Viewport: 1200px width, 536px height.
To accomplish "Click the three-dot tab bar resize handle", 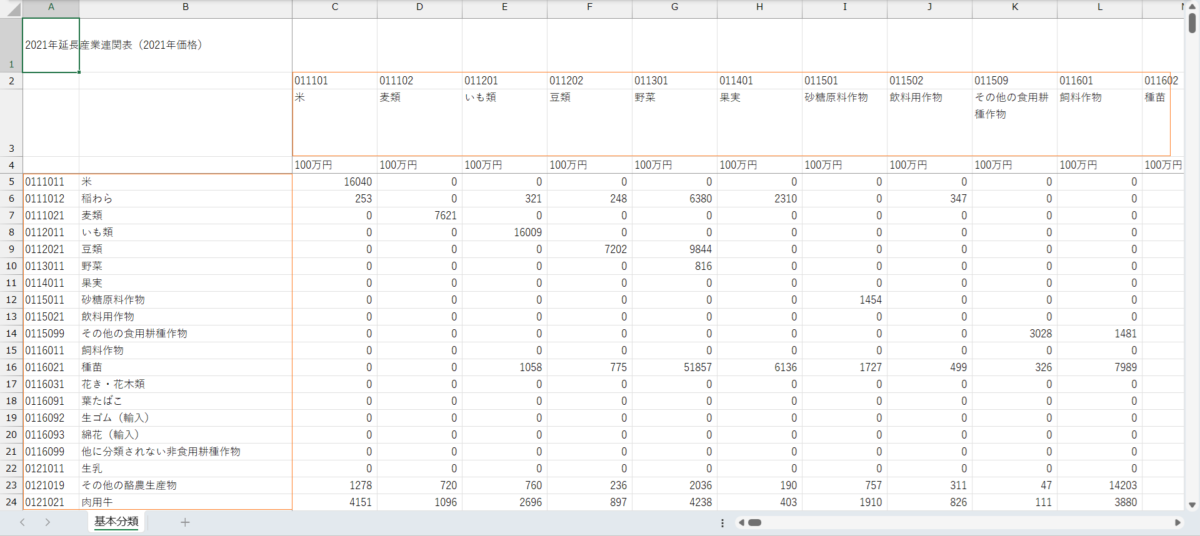I will 722,522.
